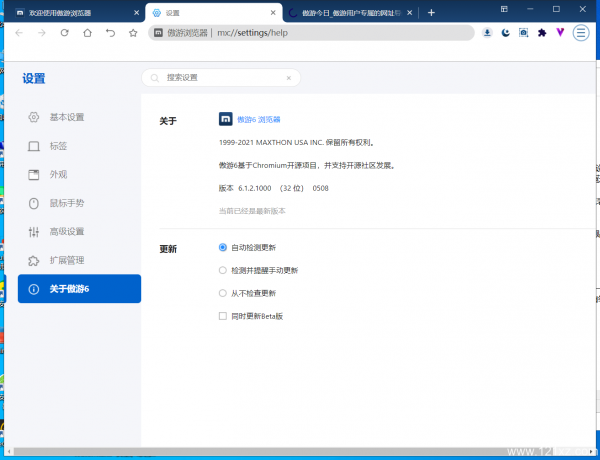Click the site info icon in address bar

tap(158, 33)
